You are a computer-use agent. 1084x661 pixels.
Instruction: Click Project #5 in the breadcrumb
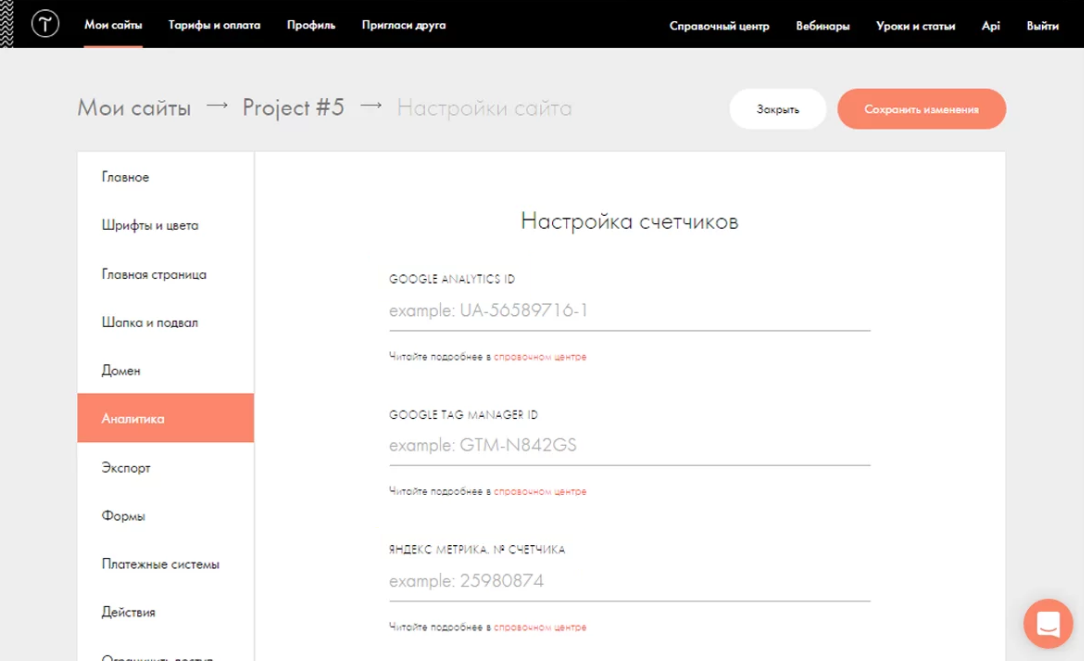click(x=293, y=108)
